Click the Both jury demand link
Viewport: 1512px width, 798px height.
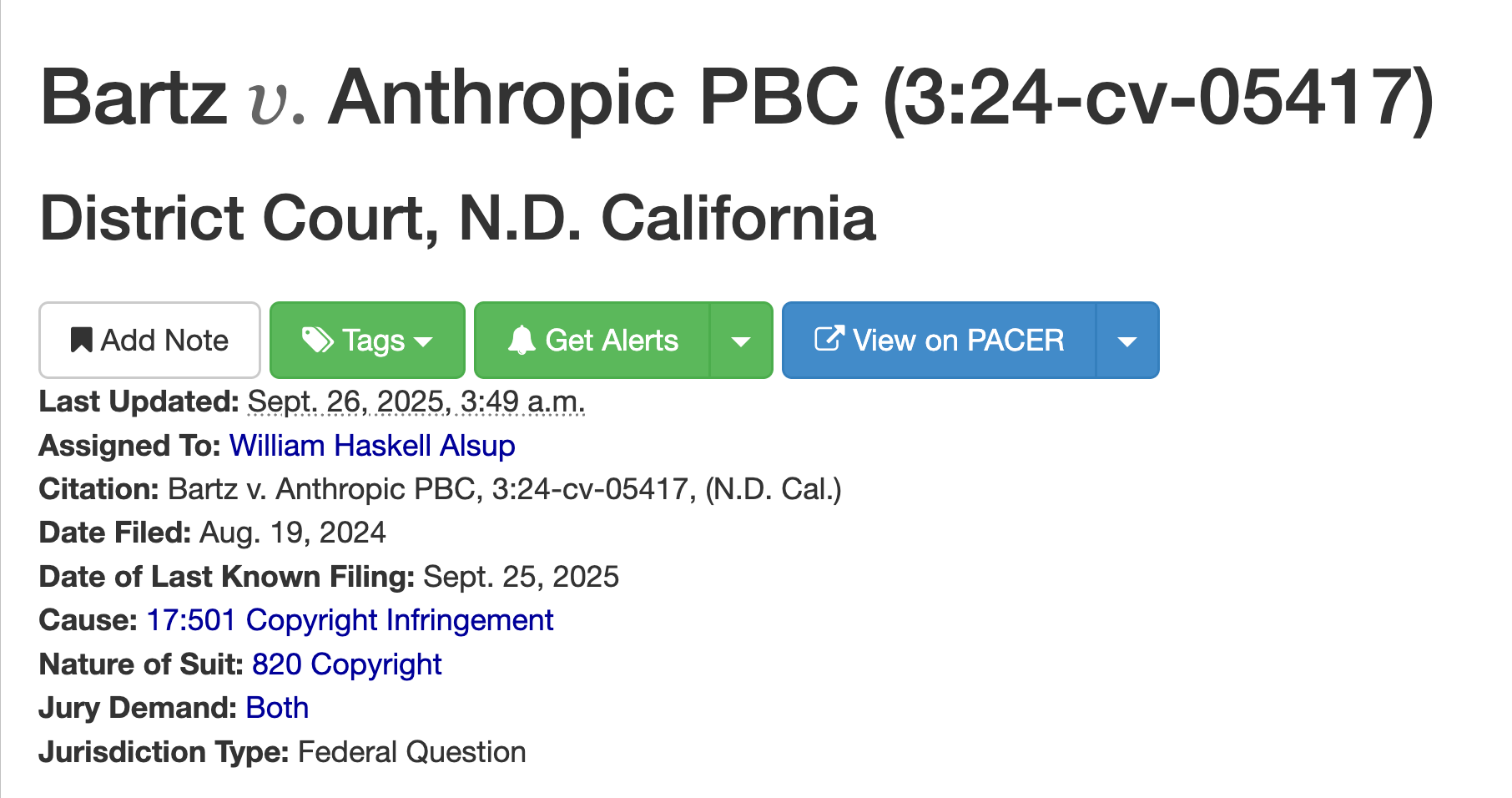pyautogui.click(x=277, y=708)
